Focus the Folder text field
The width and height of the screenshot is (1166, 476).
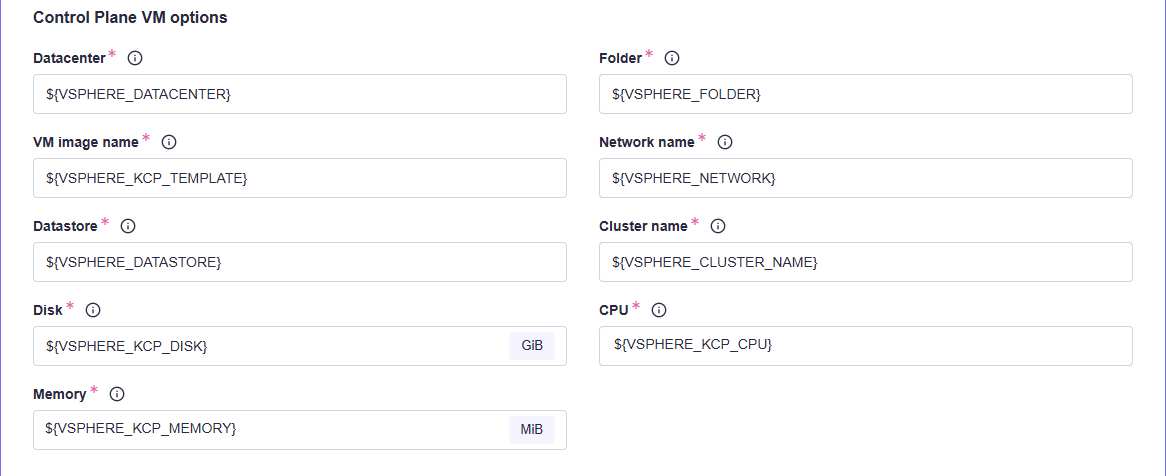865,94
